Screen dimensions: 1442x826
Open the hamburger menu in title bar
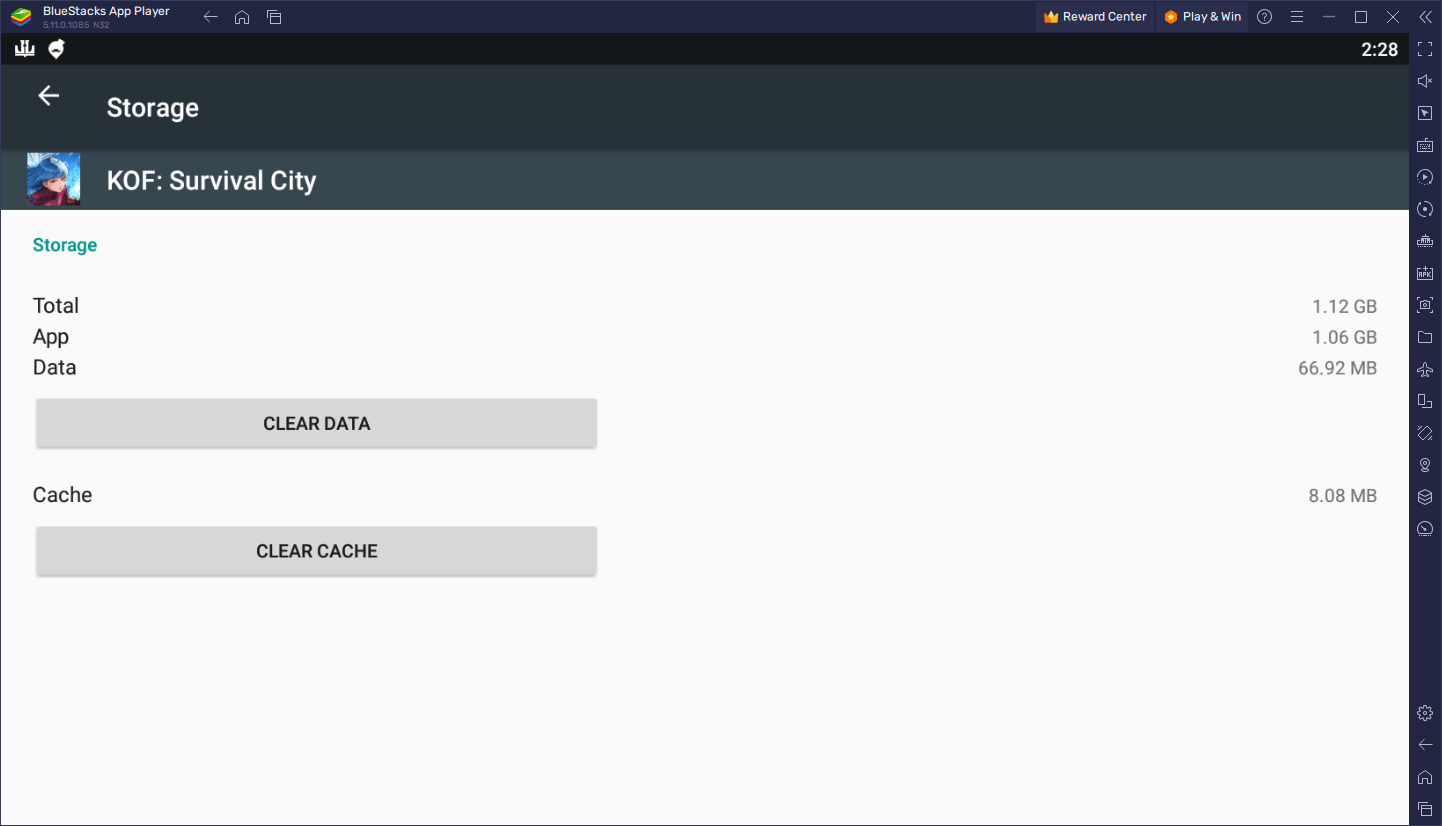click(x=1297, y=17)
